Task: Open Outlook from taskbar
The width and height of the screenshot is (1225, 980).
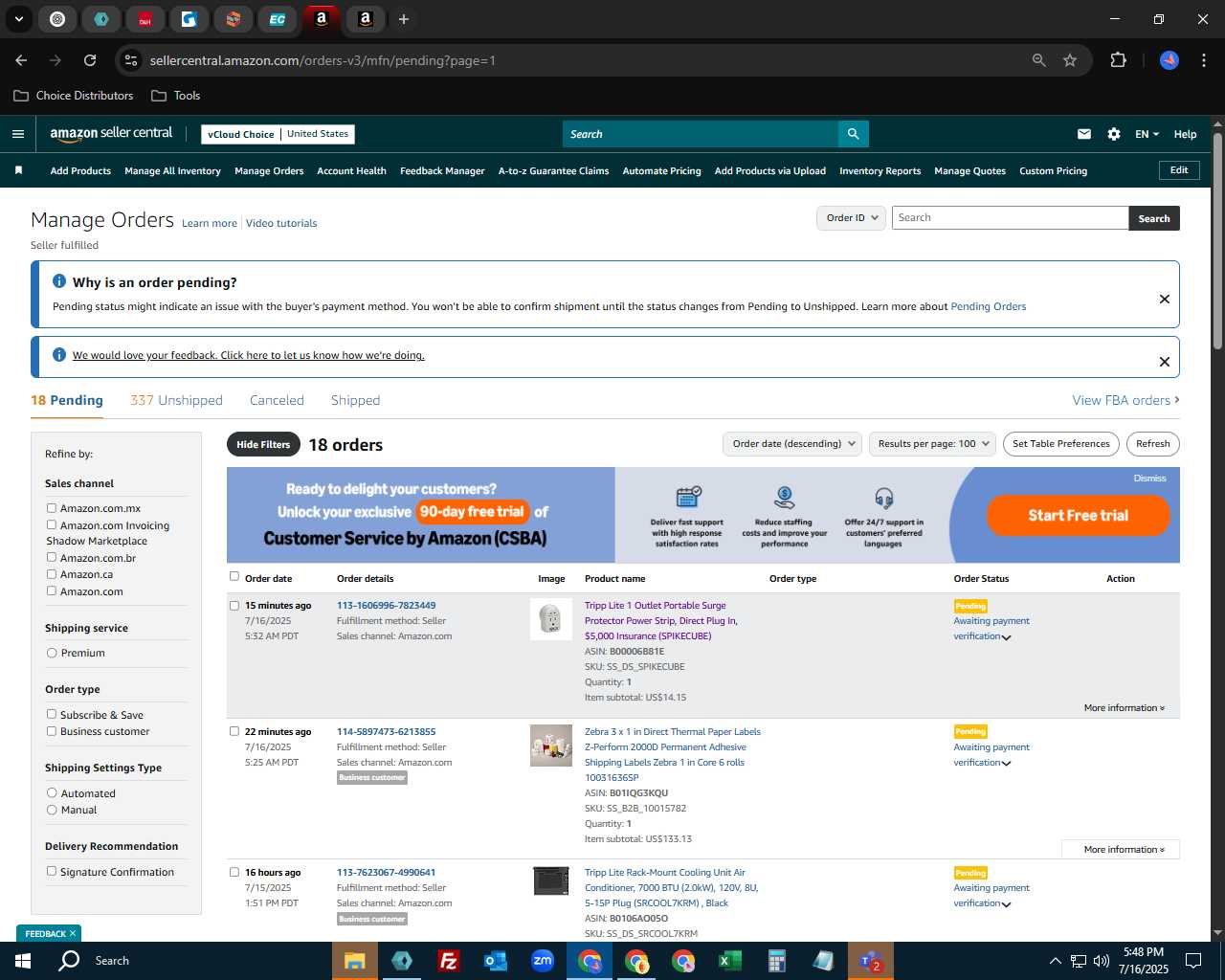Action: (x=495, y=961)
